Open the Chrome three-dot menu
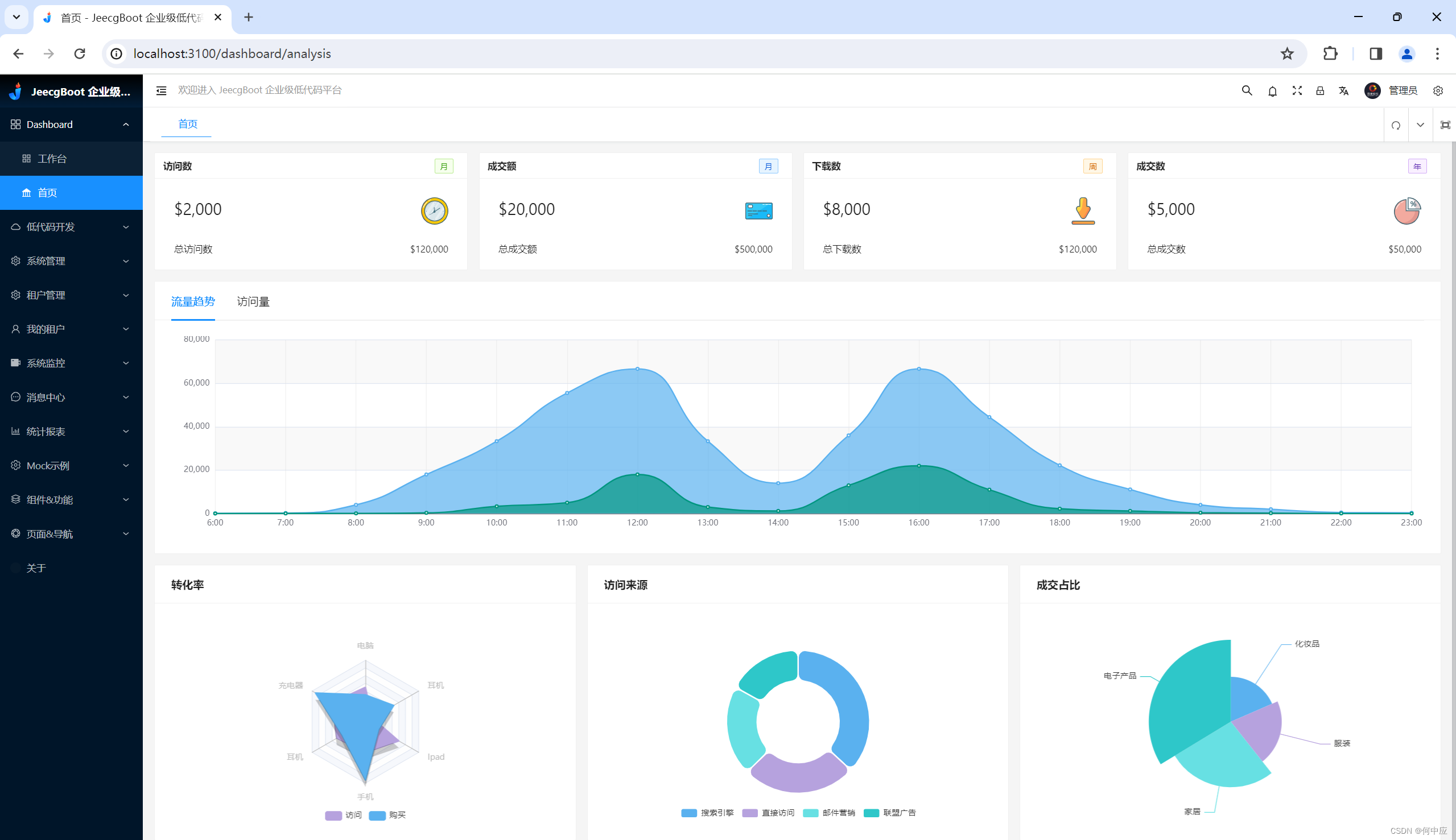Image resolution: width=1456 pixels, height=840 pixels. click(1437, 53)
